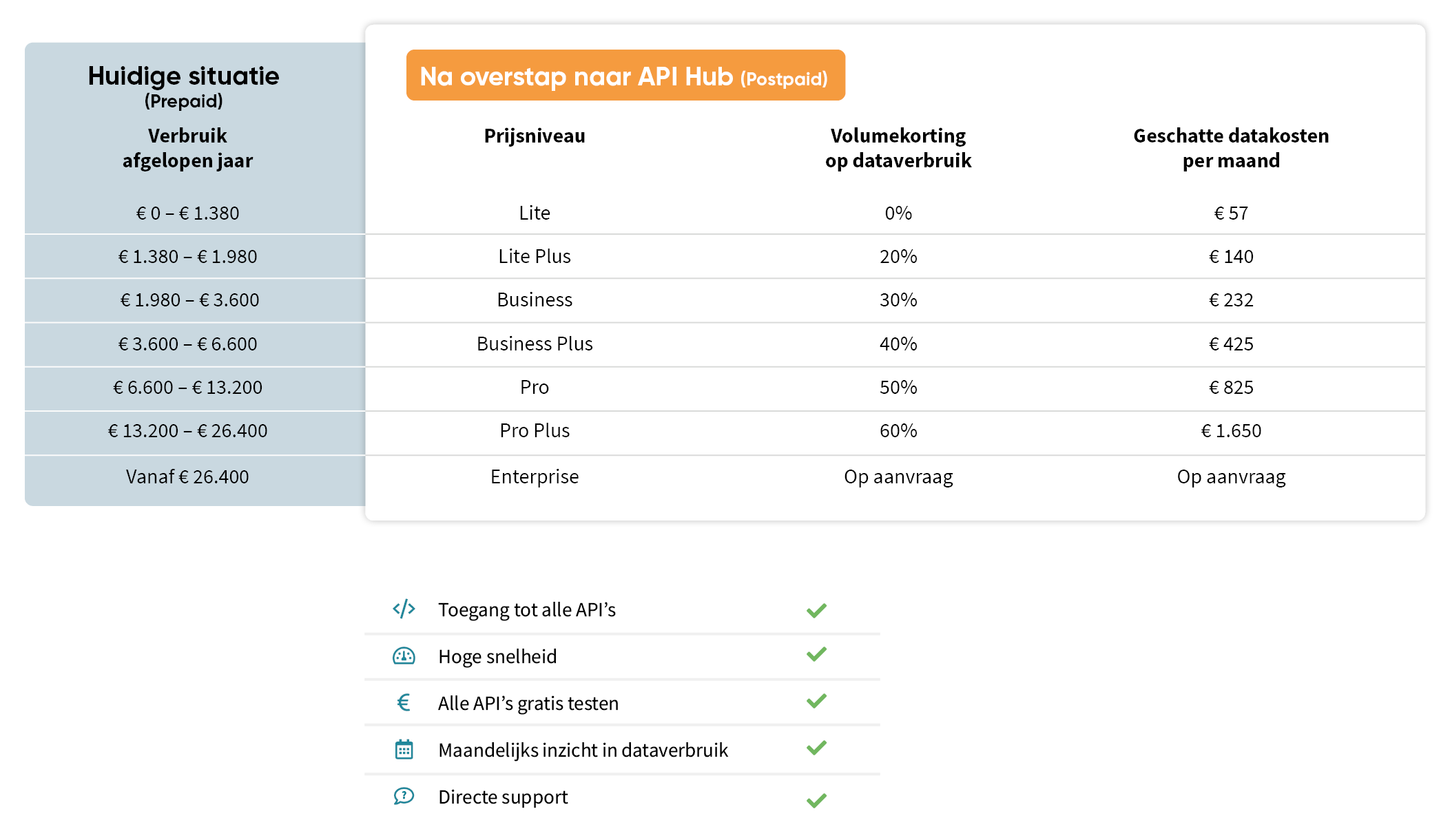Click the code brackets API icon

404,609
